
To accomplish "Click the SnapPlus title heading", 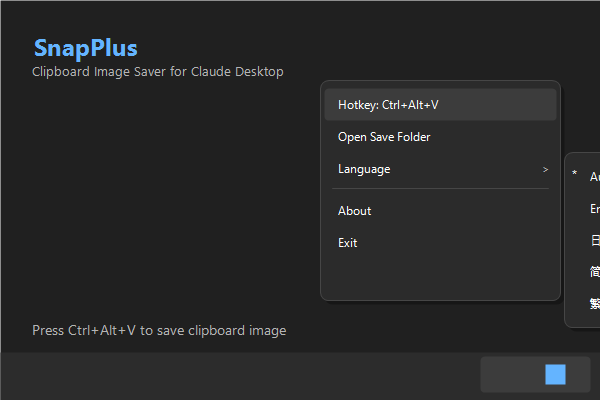I will 85,48.
